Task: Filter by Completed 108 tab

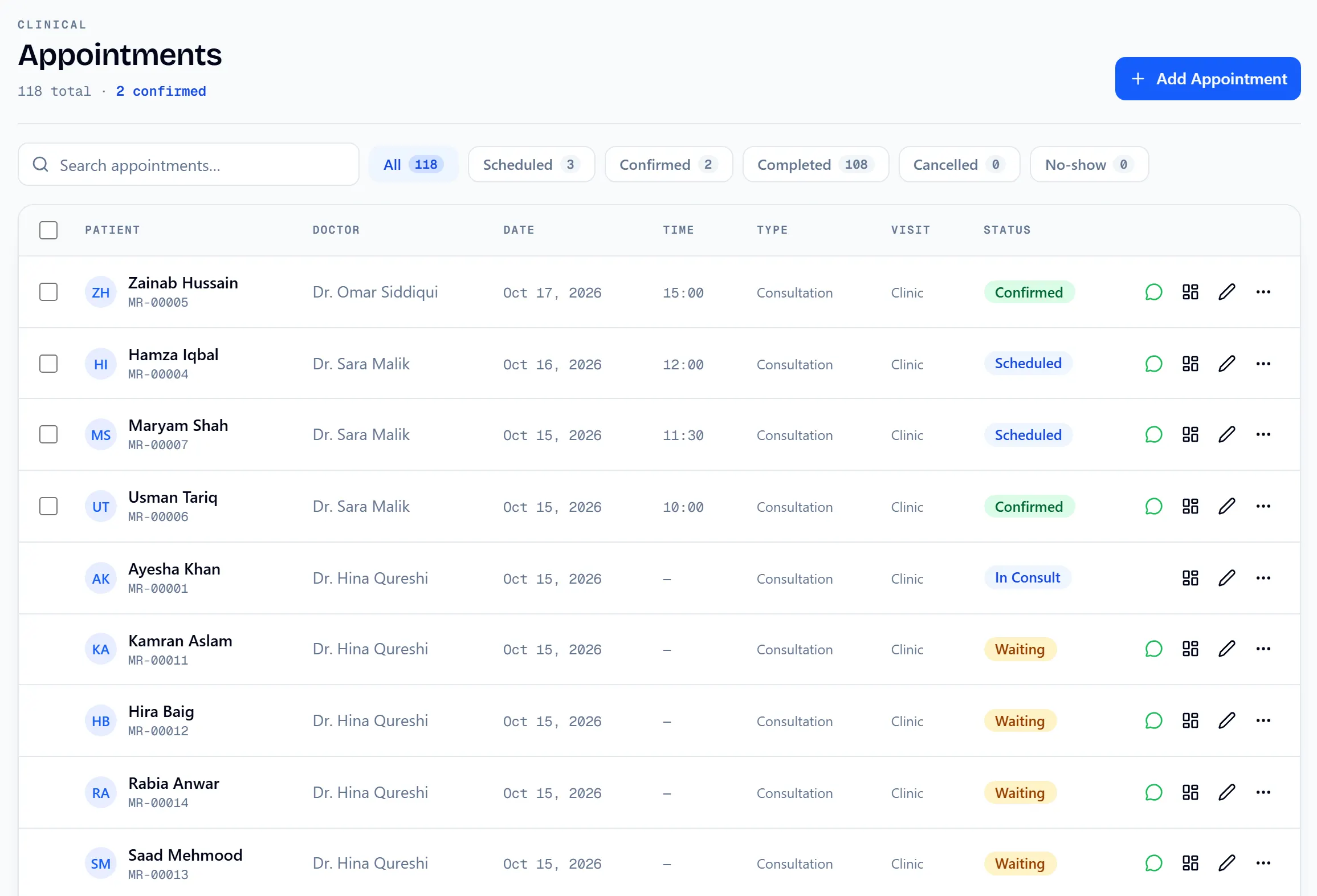Action: [x=816, y=165]
